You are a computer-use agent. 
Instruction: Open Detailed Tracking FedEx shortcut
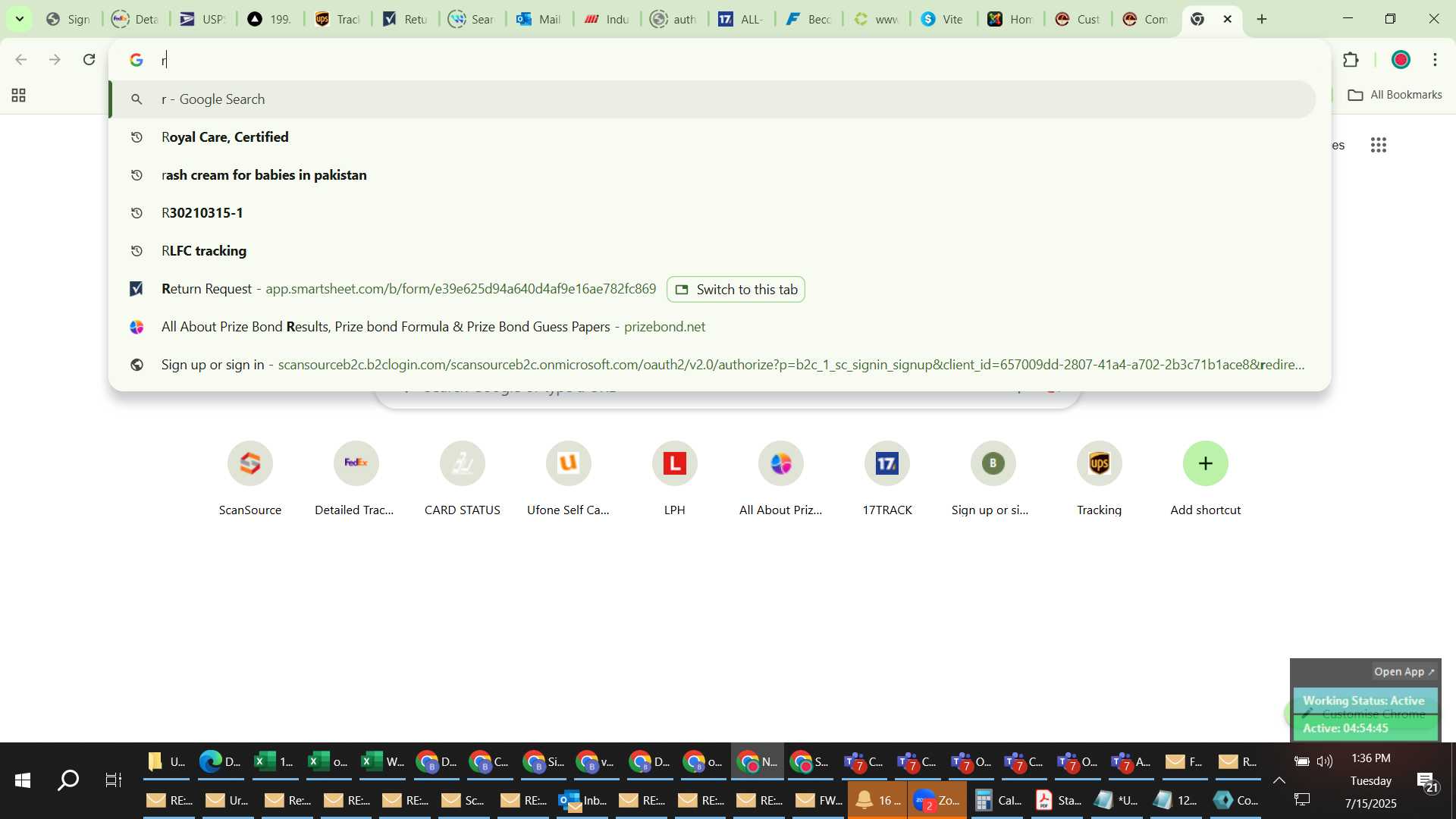pyautogui.click(x=356, y=479)
